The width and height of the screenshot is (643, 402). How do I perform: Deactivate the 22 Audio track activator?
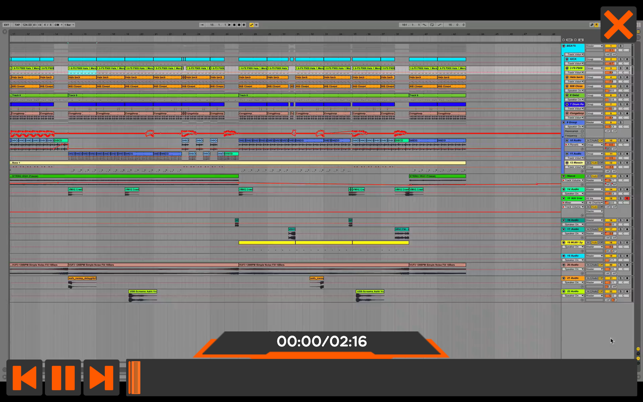coord(611,291)
